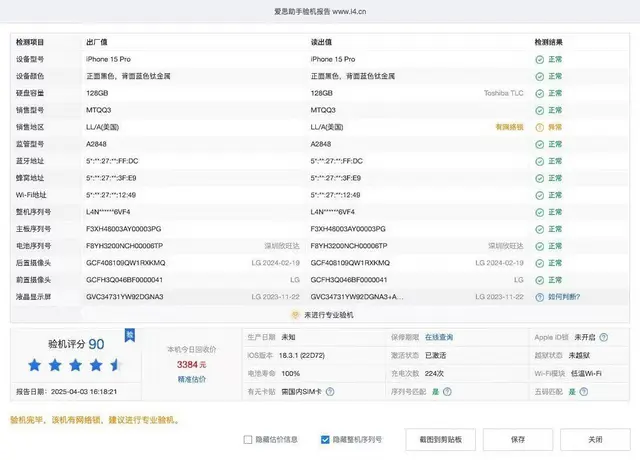Open the 如何判断? link for the display
The height and width of the screenshot is (460, 640).
tap(564, 297)
